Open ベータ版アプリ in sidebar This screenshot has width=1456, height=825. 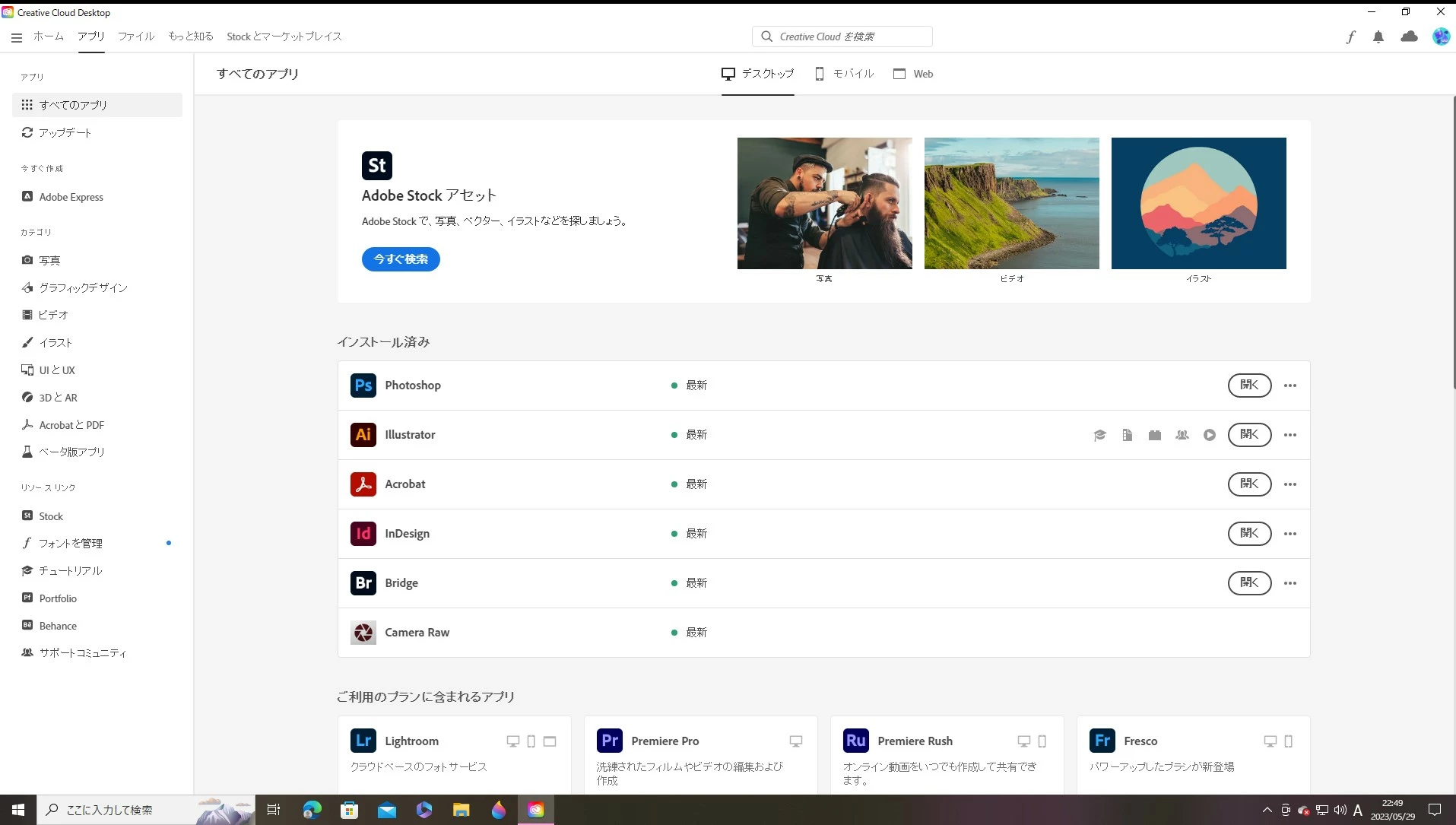pos(97,452)
